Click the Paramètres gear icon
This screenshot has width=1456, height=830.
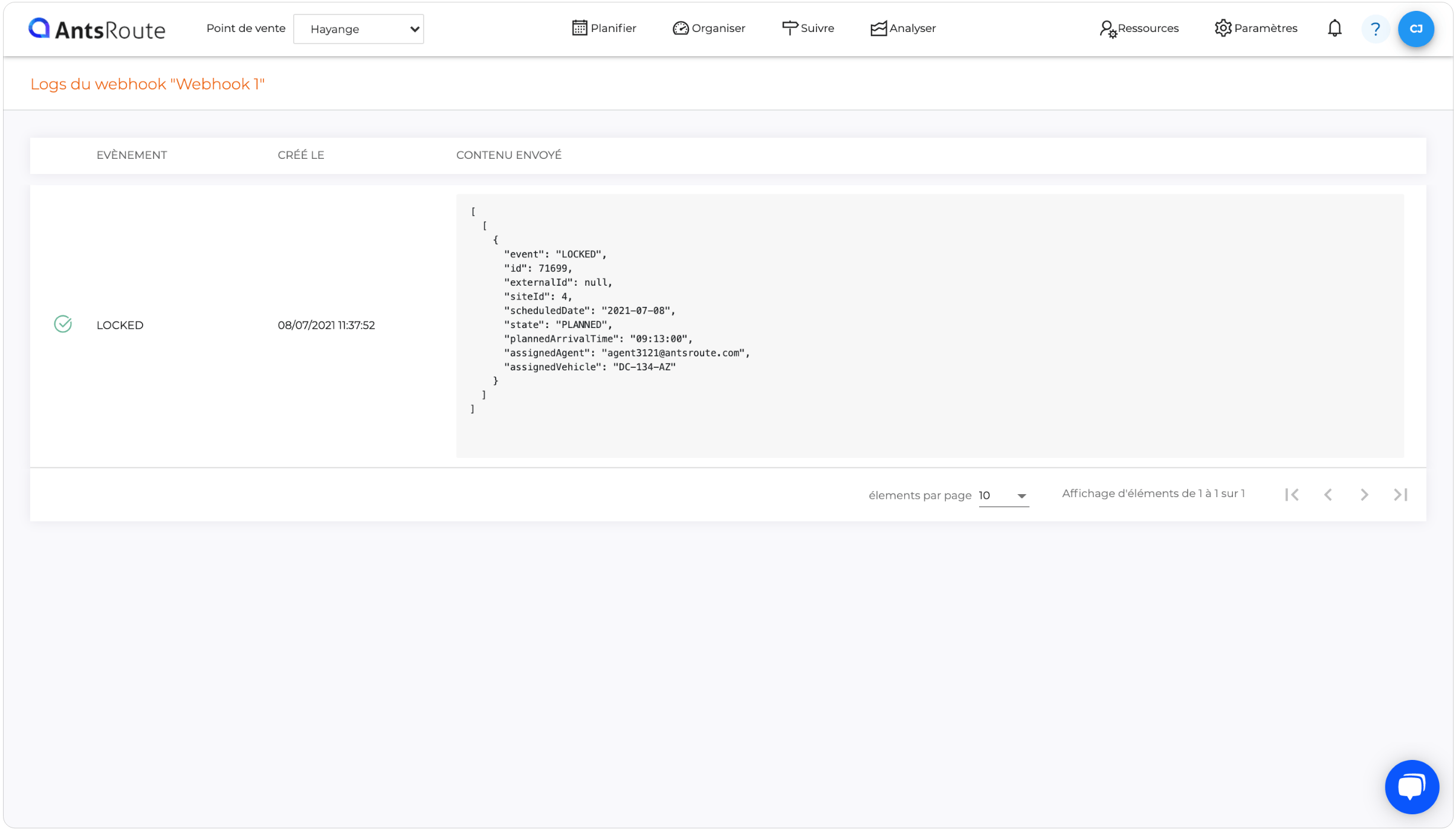pyautogui.click(x=1223, y=28)
